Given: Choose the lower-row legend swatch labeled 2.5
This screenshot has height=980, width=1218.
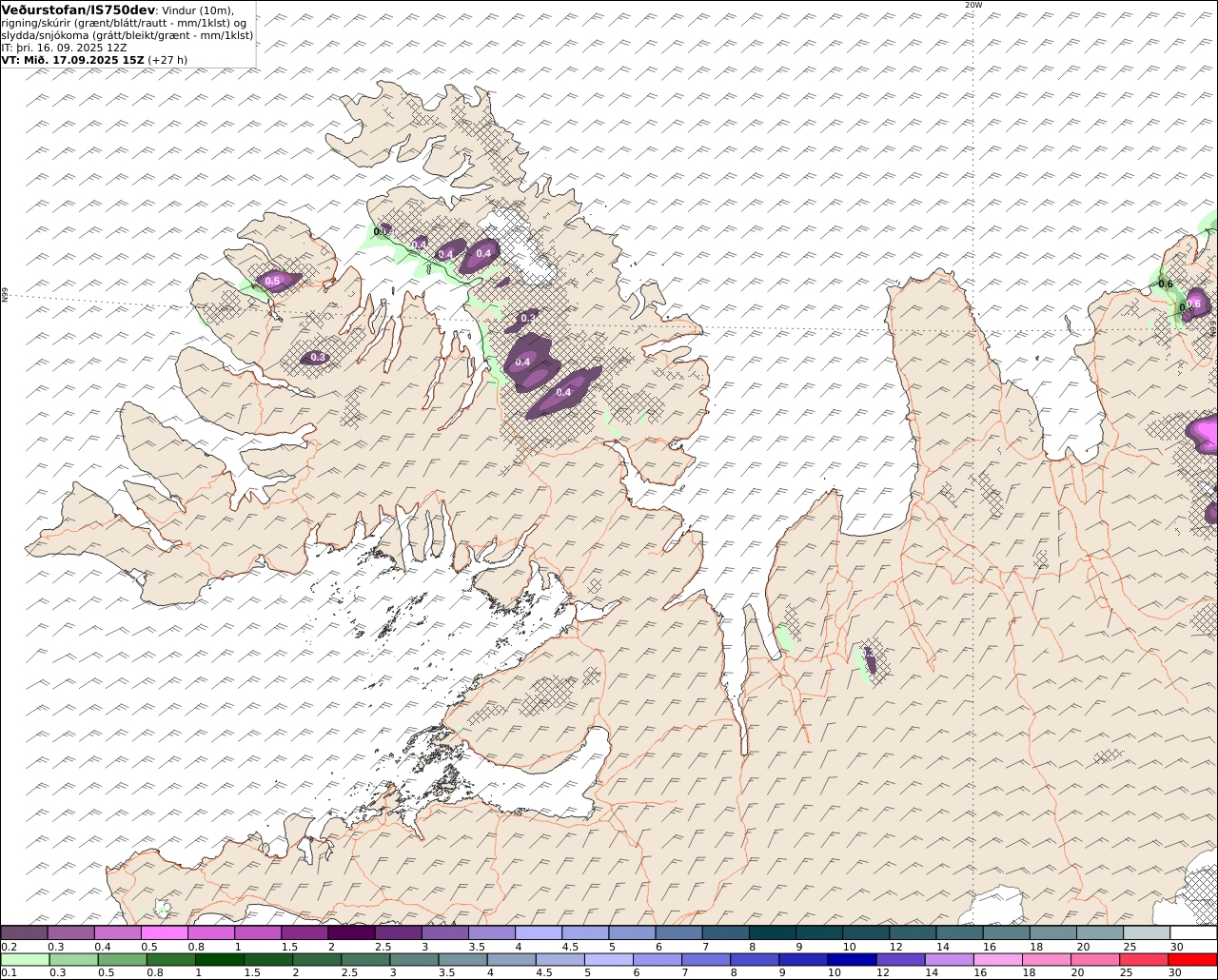Looking at the screenshot, I should point(365,959).
